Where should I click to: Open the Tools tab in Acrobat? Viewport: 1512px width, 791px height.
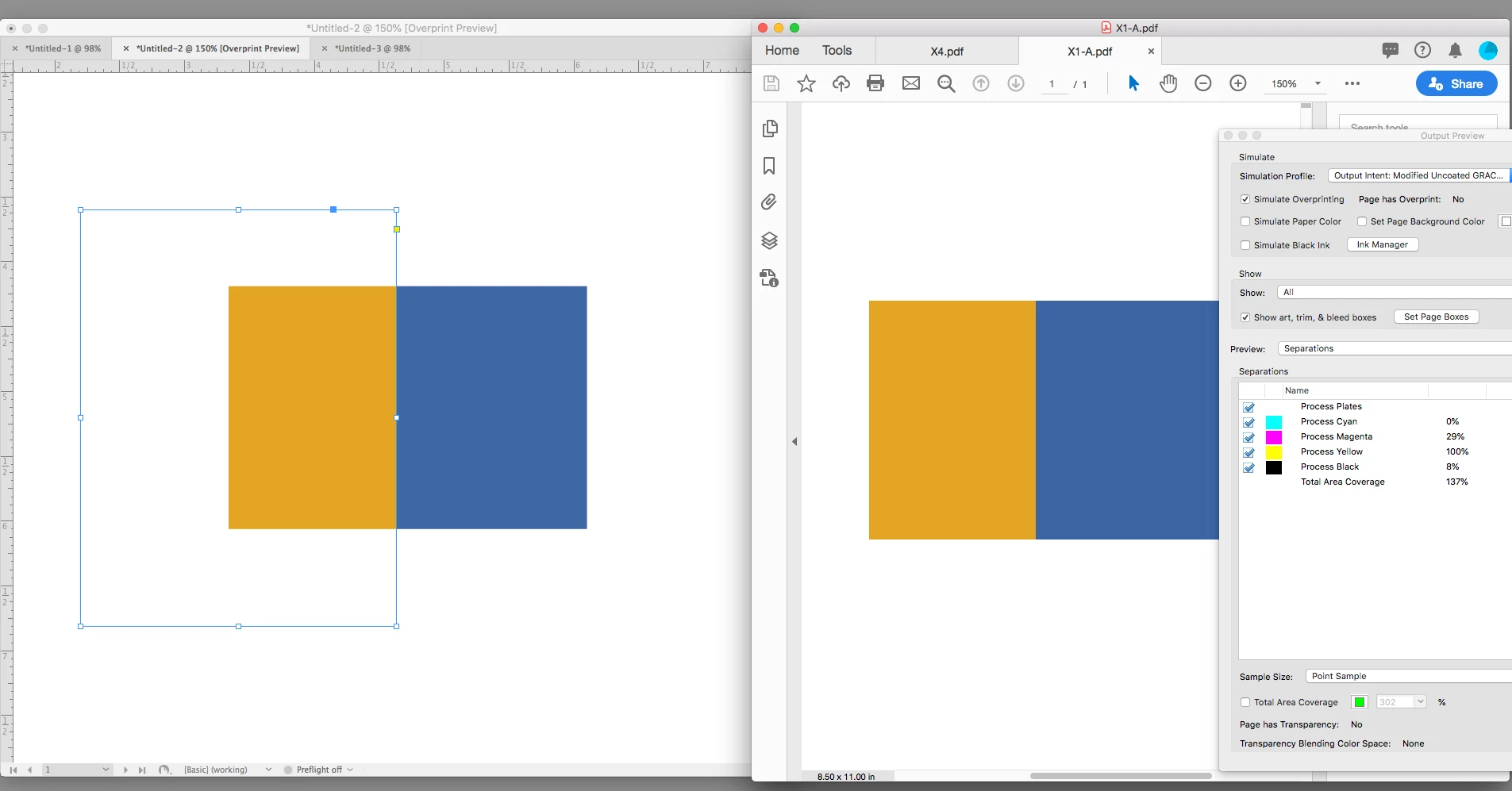837,50
